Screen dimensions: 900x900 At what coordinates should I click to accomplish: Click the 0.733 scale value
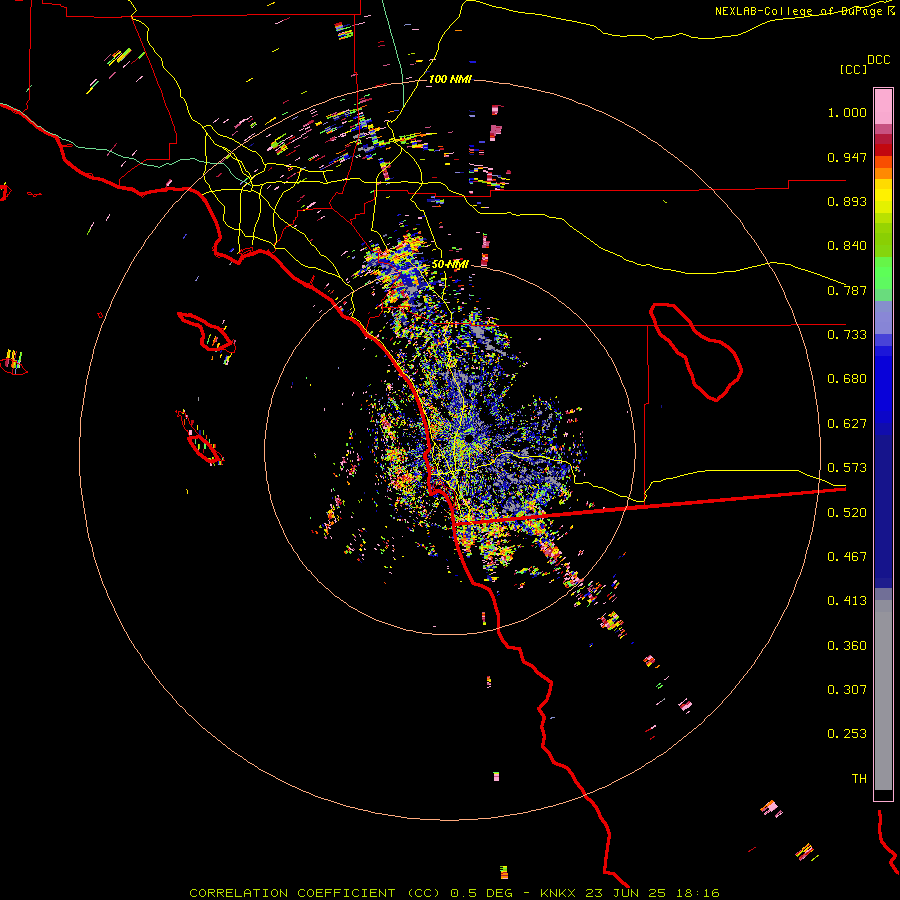847,335
